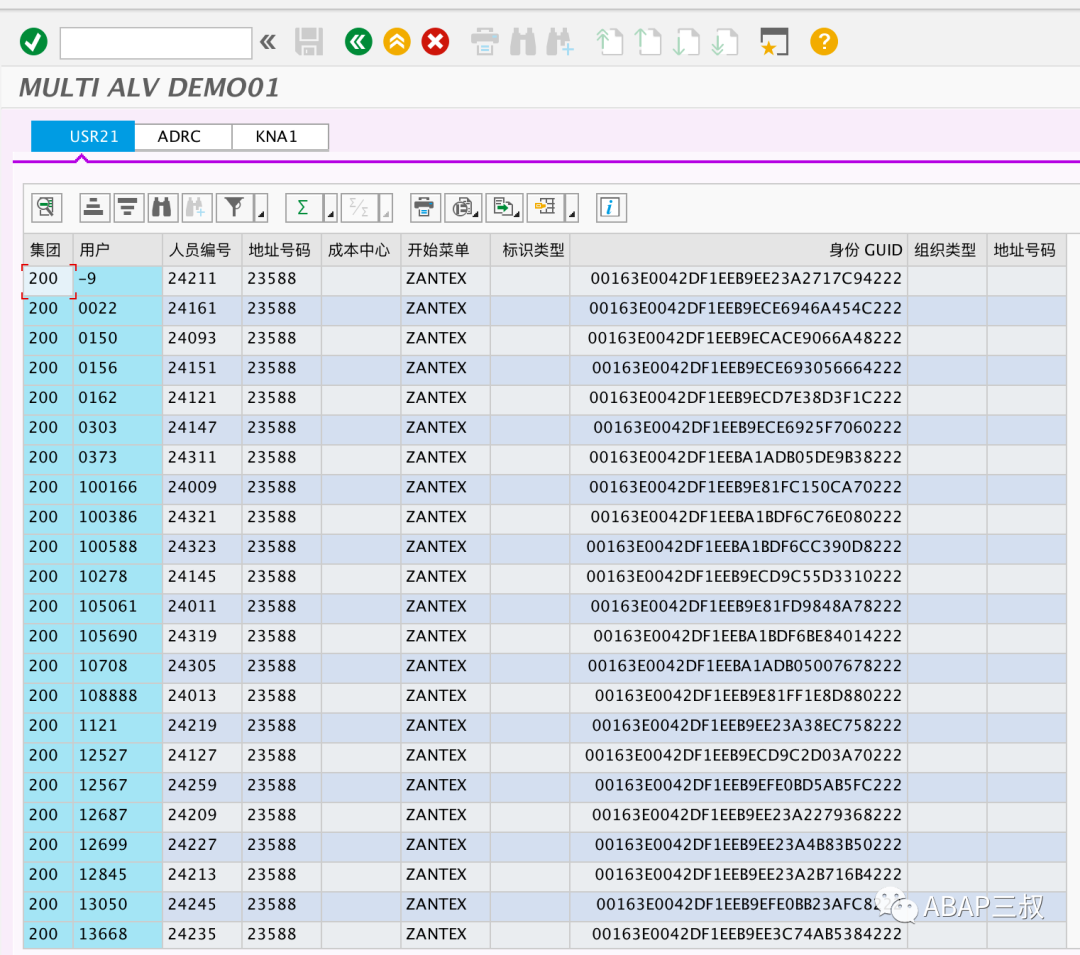The height and width of the screenshot is (955, 1080).
Task: Click ZANTEX cell in row 105061
Action: (x=445, y=607)
